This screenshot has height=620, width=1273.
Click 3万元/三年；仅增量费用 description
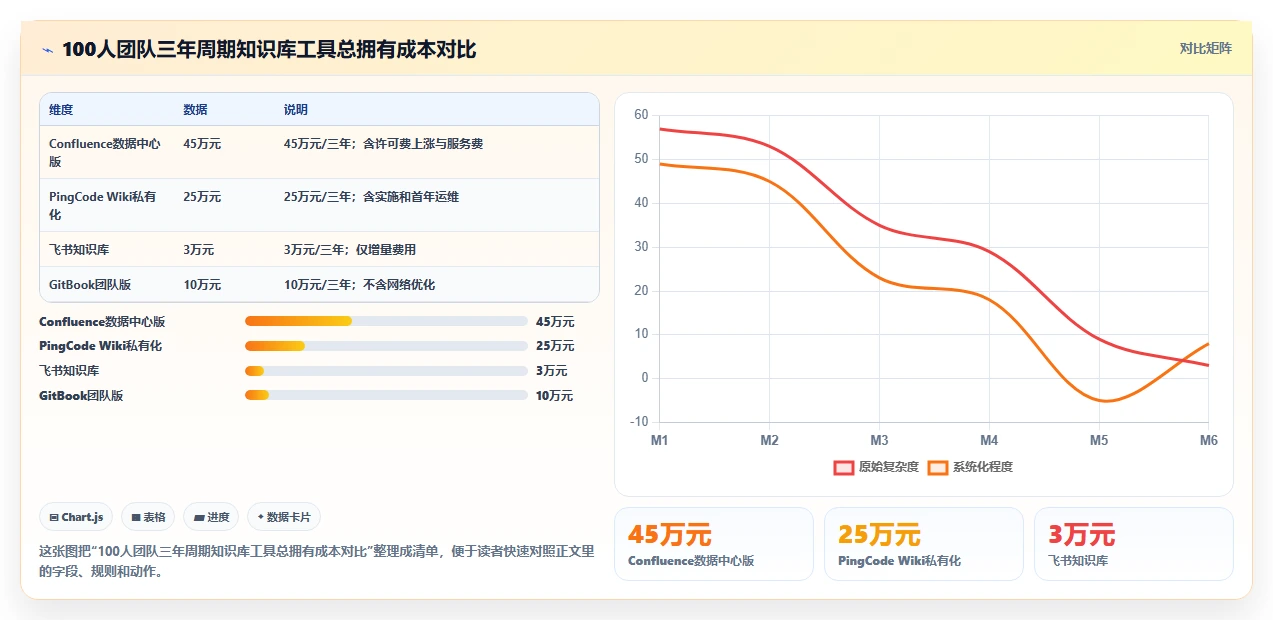(350, 250)
